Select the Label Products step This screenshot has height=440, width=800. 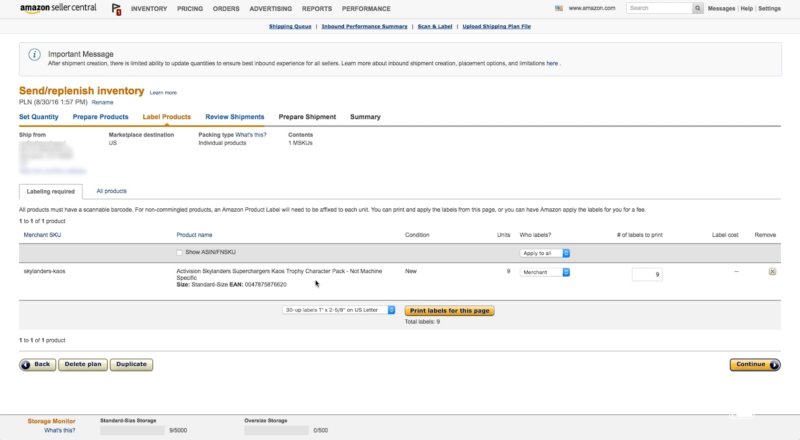(x=166, y=117)
